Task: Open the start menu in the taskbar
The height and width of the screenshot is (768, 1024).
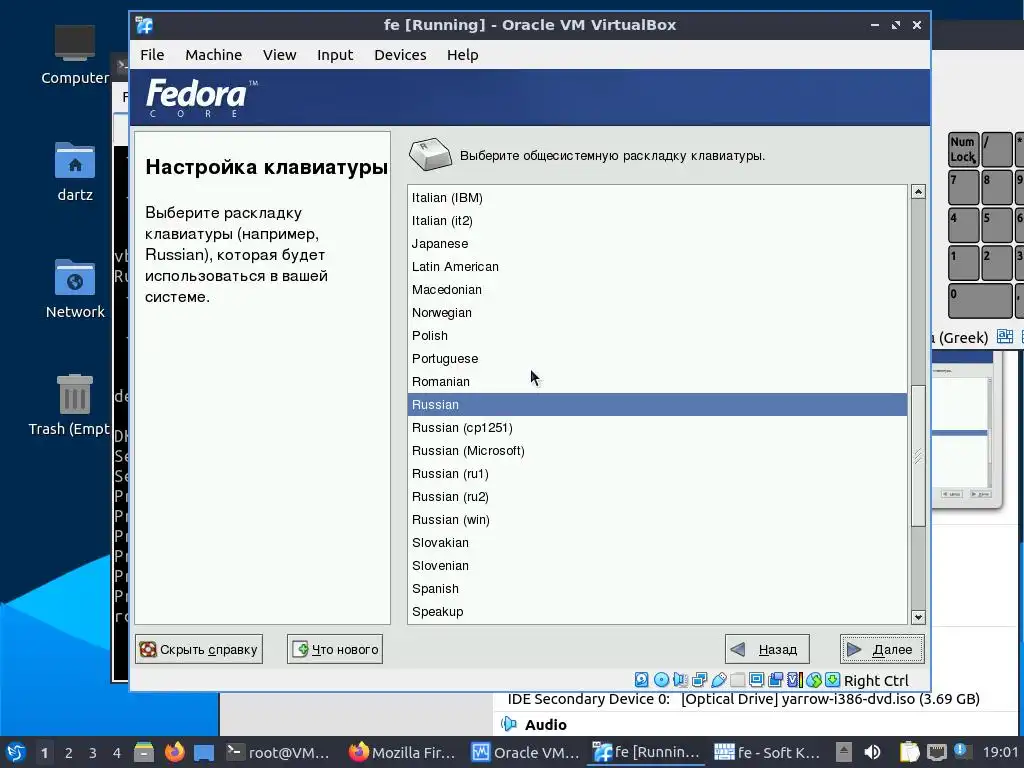Action: 16,752
